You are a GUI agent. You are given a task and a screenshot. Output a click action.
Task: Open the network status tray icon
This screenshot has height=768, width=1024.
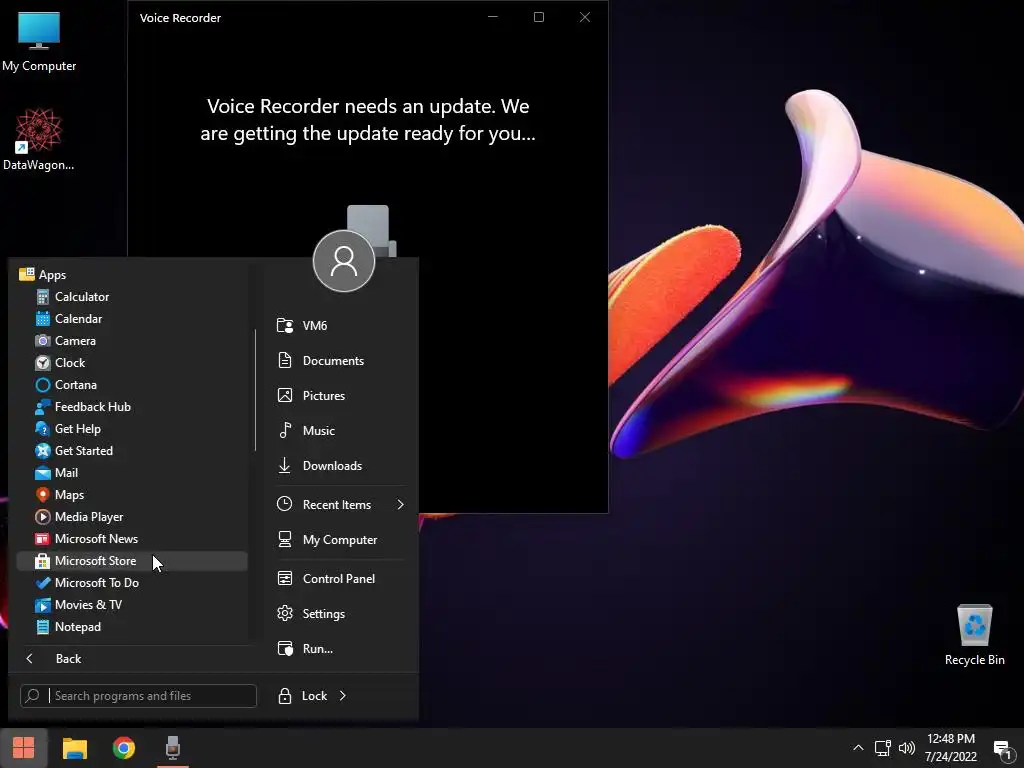click(883, 748)
